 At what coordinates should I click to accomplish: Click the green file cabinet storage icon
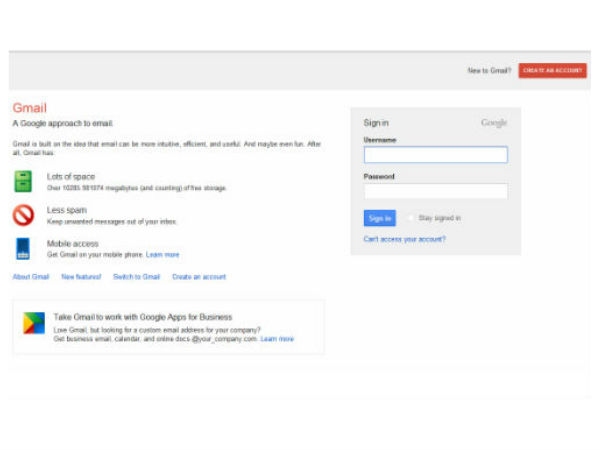pyautogui.click(x=23, y=181)
